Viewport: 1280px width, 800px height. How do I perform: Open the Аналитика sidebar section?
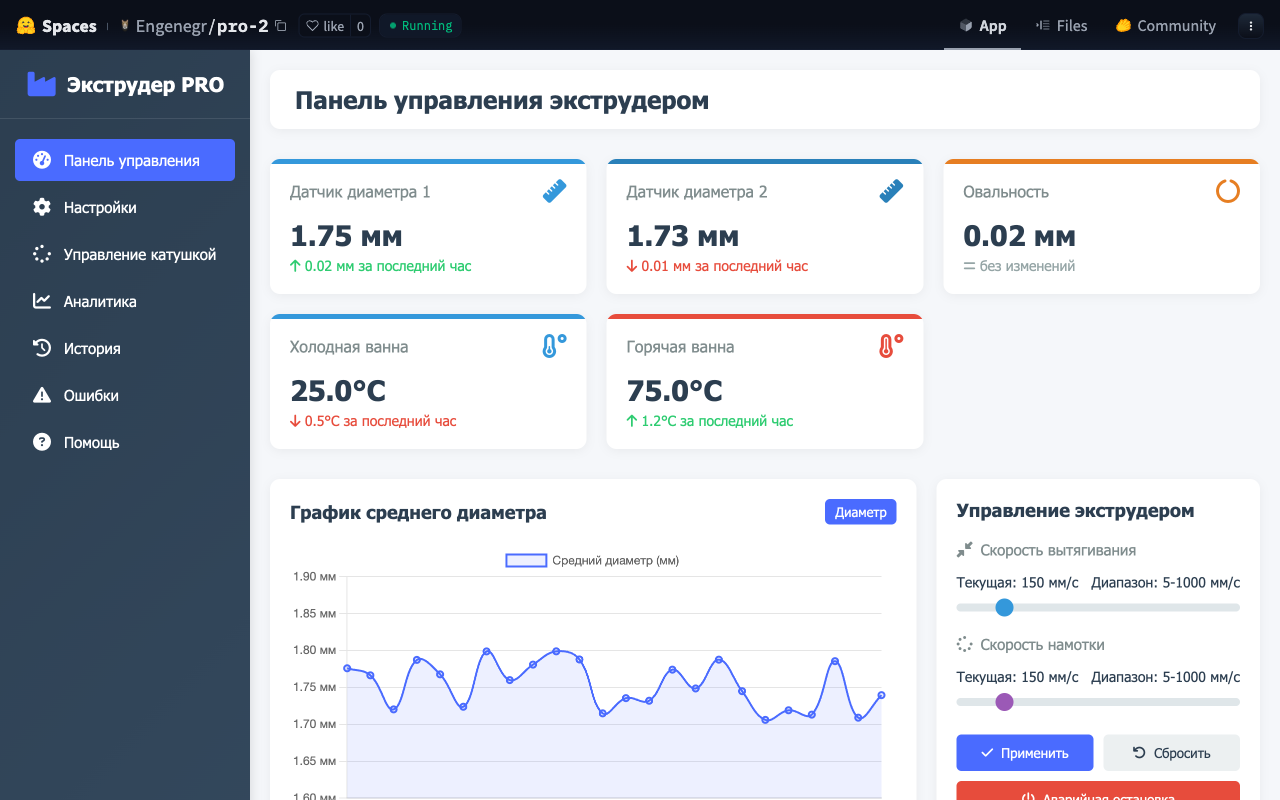pyautogui.click(x=100, y=301)
